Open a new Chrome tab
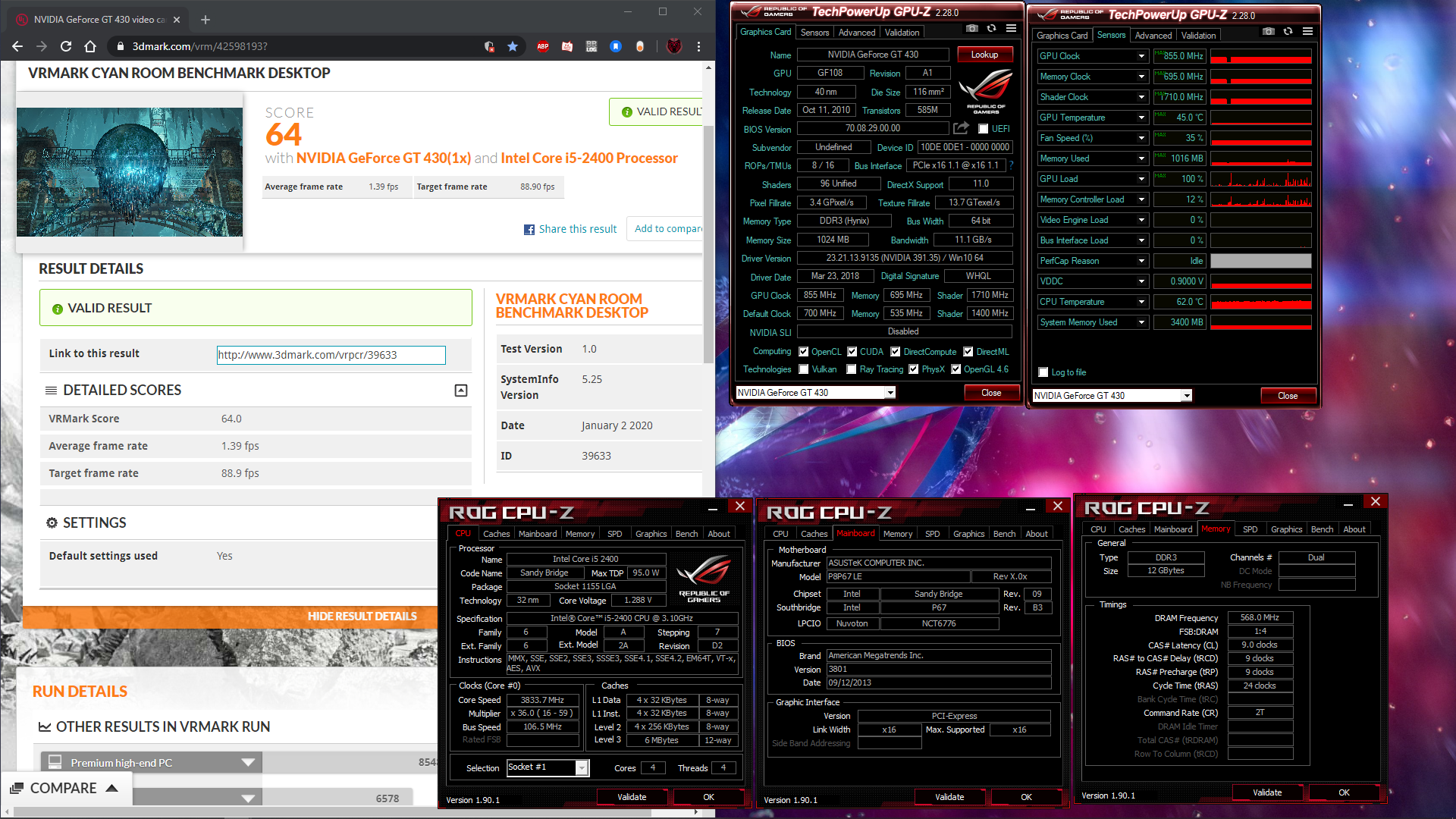Viewport: 1456px width, 819px height. 206,20
